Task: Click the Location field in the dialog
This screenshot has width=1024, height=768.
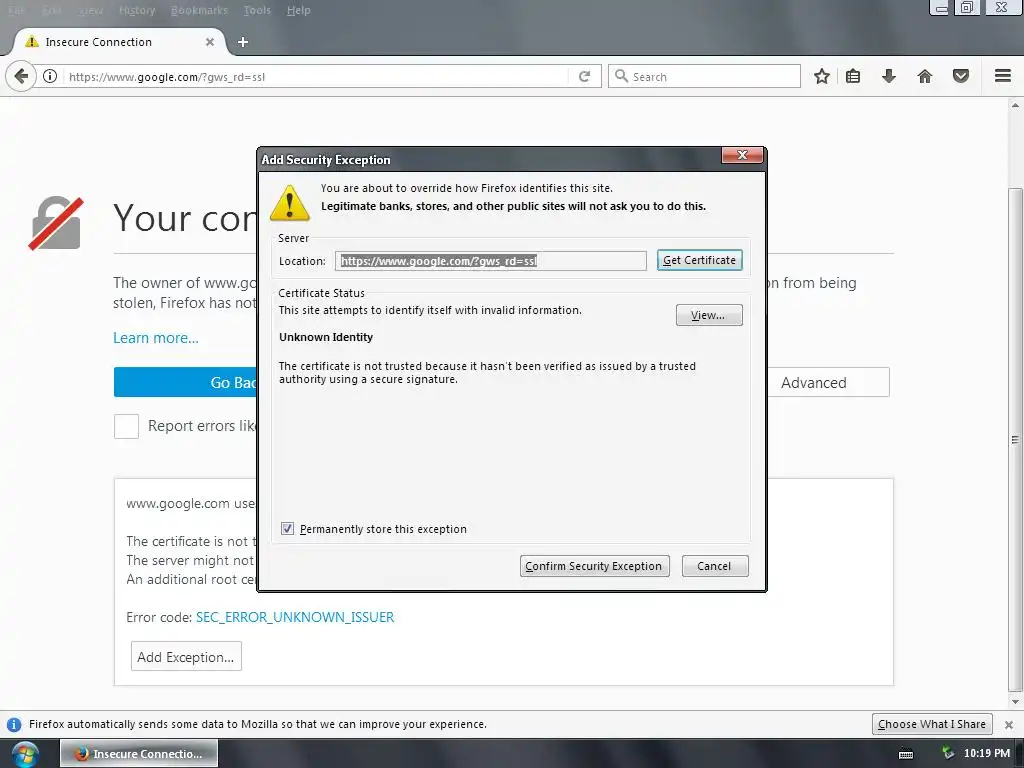Action: click(x=490, y=261)
